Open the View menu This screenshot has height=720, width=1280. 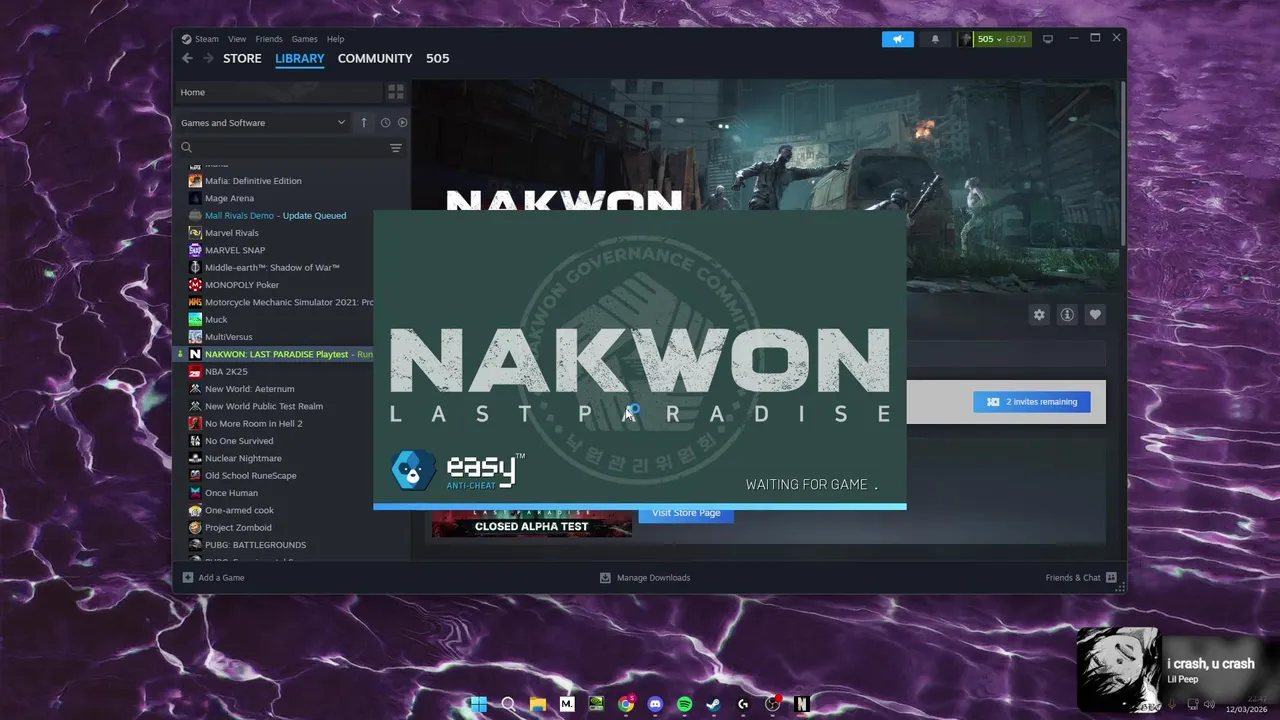tap(237, 39)
